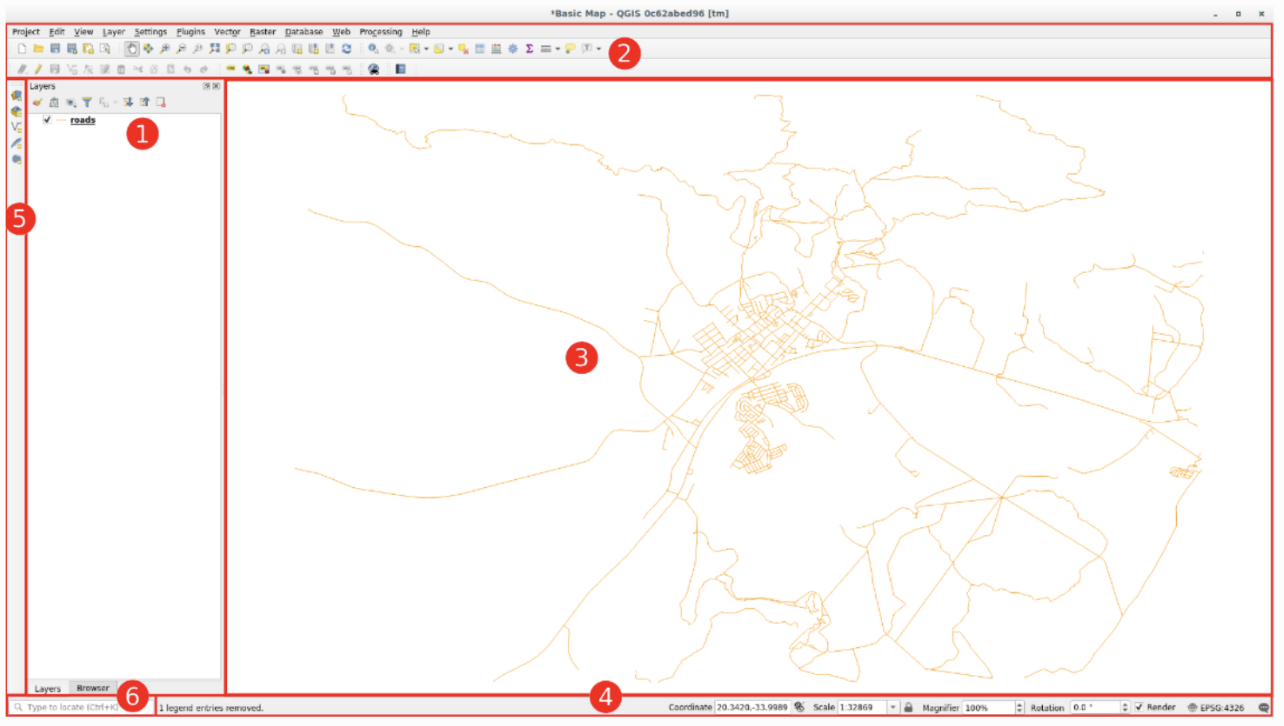Open the Scale dropdown arrow
Image resolution: width=1284 pixels, height=726 pixels.
tap(893, 707)
